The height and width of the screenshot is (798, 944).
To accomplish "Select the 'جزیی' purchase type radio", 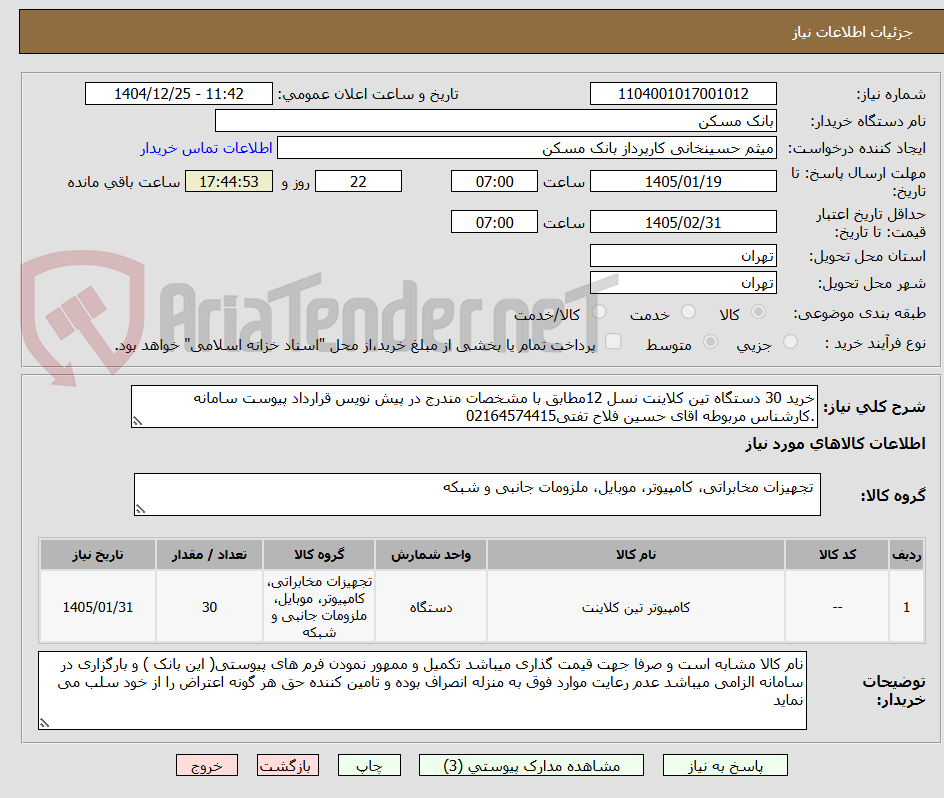I will point(790,341).
